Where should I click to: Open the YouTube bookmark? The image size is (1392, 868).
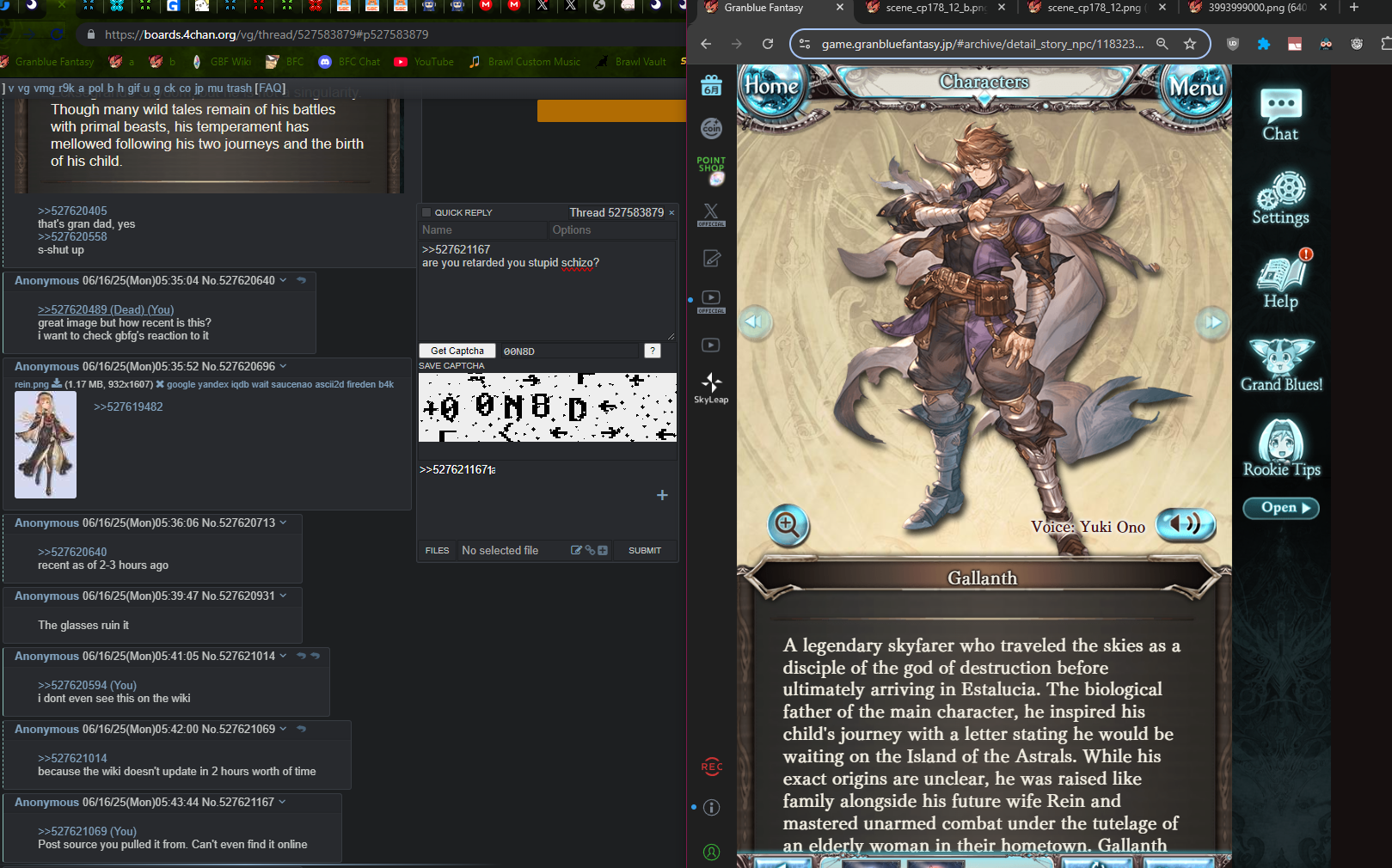(424, 62)
